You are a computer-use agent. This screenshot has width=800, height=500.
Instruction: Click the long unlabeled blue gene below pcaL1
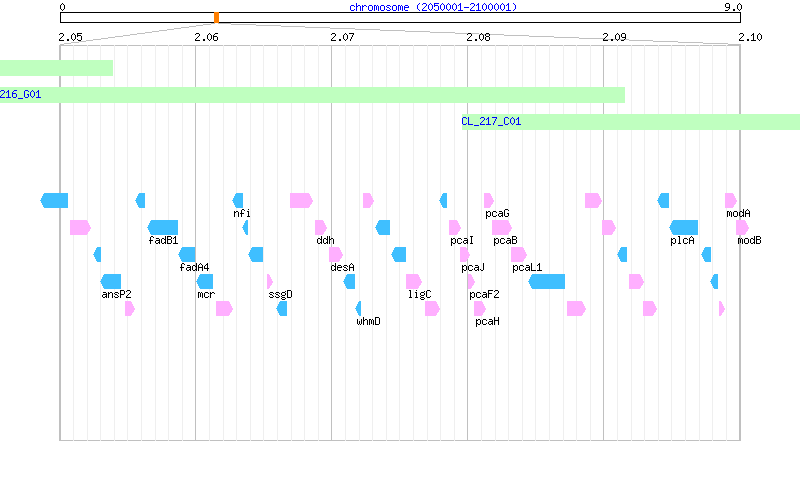pos(546,282)
